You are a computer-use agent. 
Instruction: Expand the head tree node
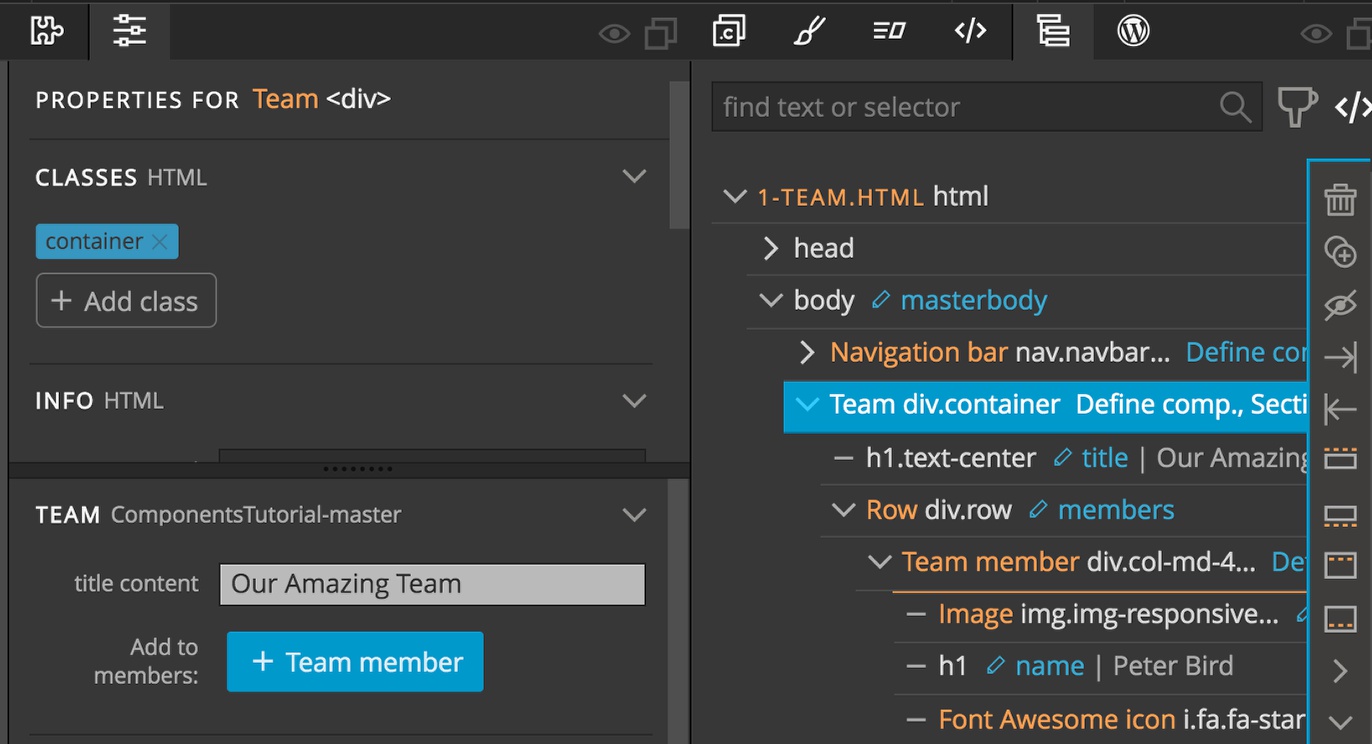tap(770, 248)
